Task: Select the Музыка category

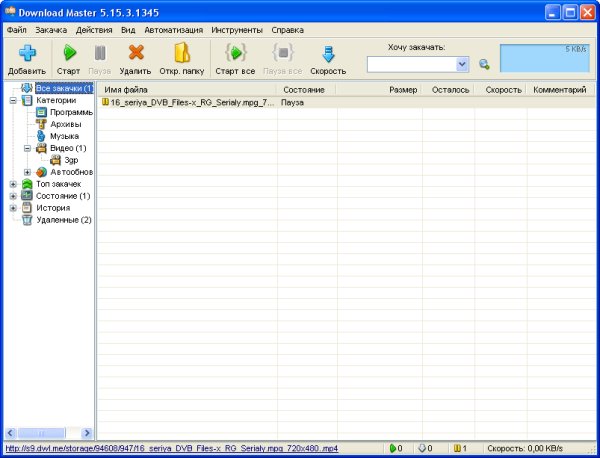Action: point(64,136)
